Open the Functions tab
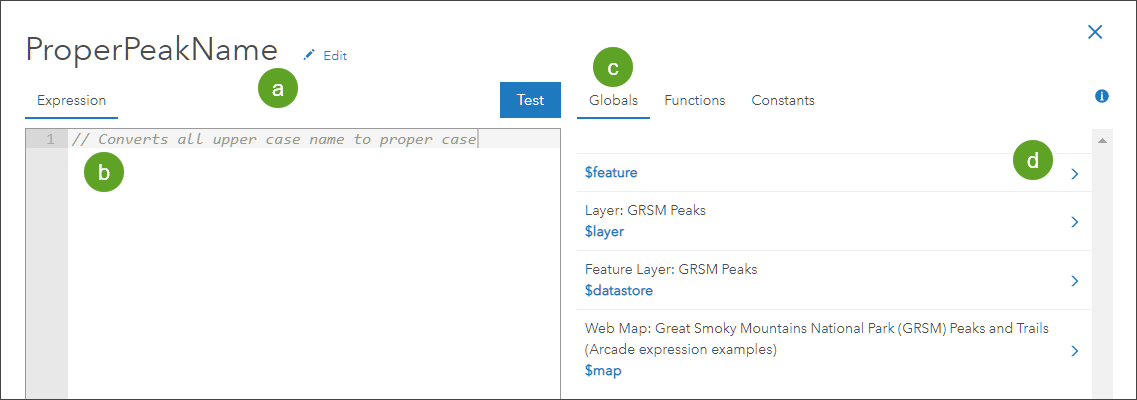Image resolution: width=1137 pixels, height=400 pixels. click(694, 100)
